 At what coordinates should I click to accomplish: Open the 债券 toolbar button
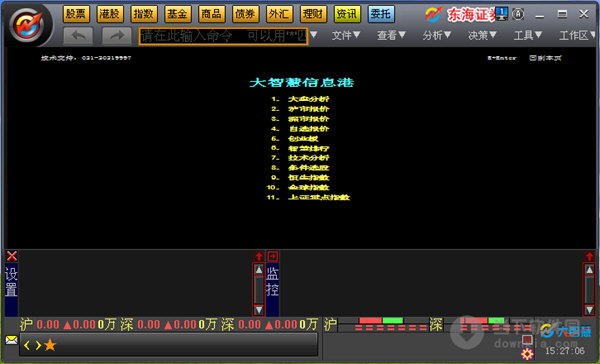pos(246,14)
